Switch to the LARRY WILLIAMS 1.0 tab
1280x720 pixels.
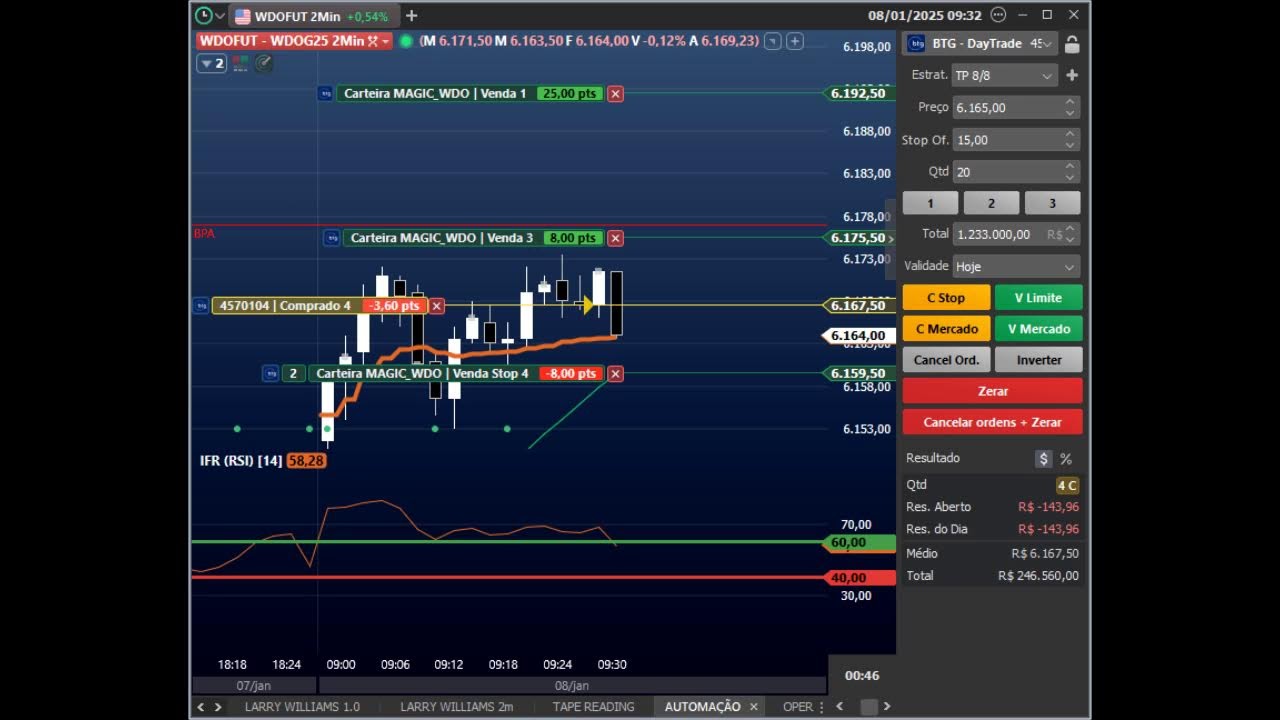click(302, 707)
